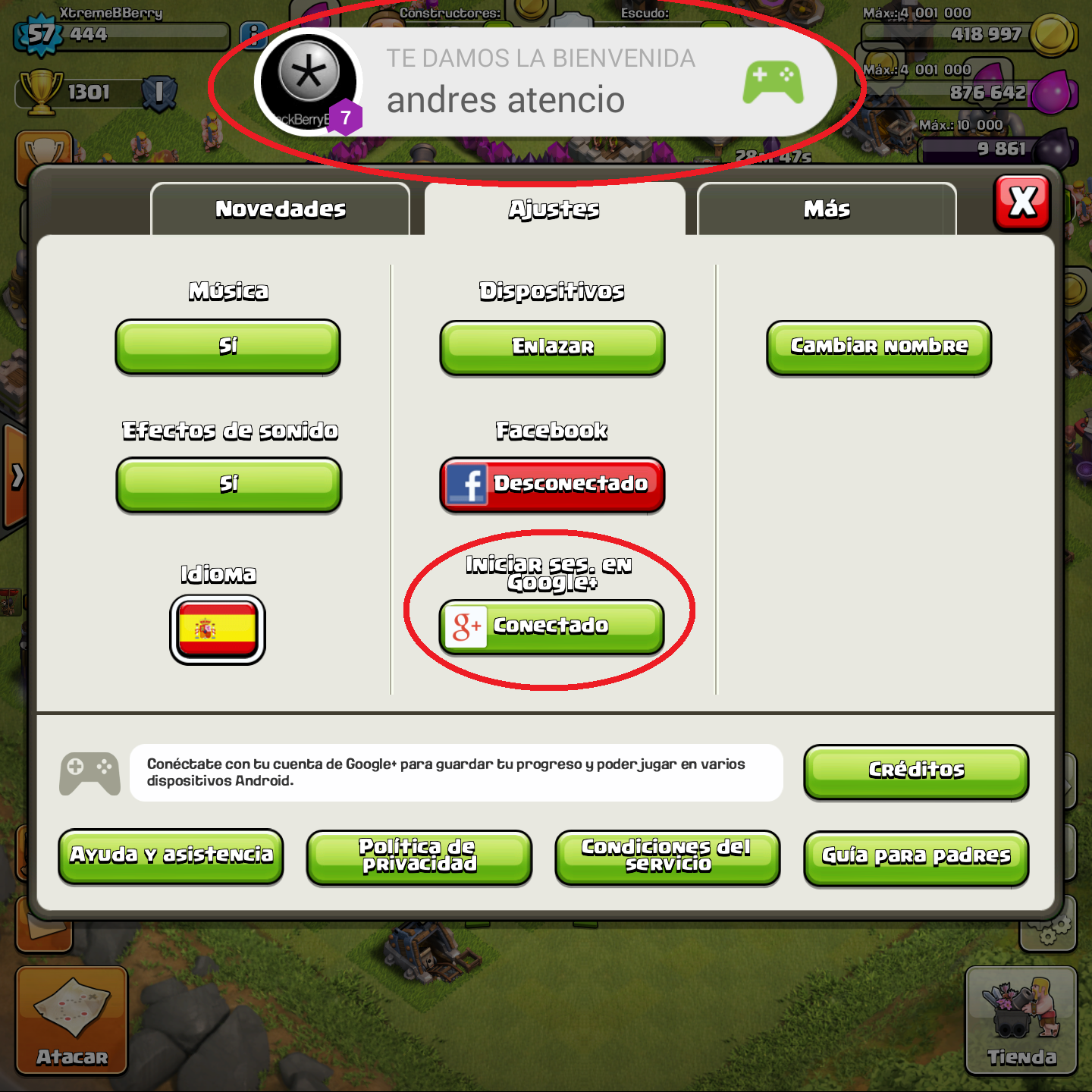Toggle the Google+ Conectado button
1092x1092 pixels.
[551, 626]
